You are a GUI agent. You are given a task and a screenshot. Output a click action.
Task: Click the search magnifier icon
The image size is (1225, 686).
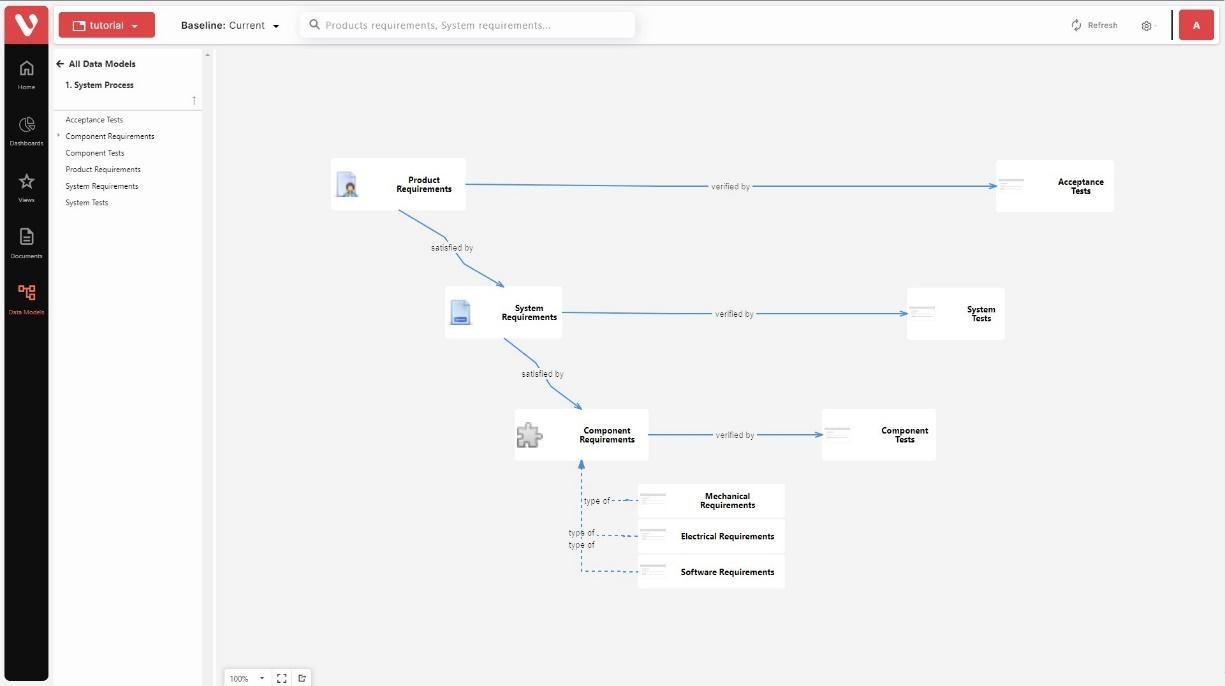tap(315, 25)
